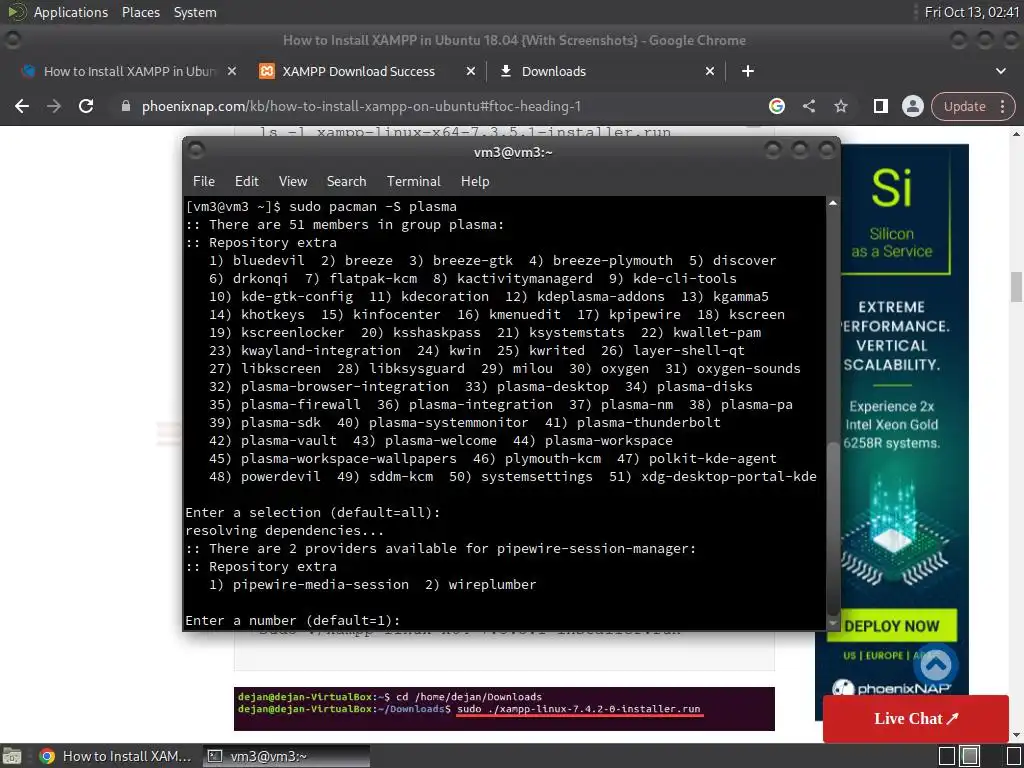1024x768 pixels.
Task: Click the terminal scrollbar down arrow
Action: point(833,624)
